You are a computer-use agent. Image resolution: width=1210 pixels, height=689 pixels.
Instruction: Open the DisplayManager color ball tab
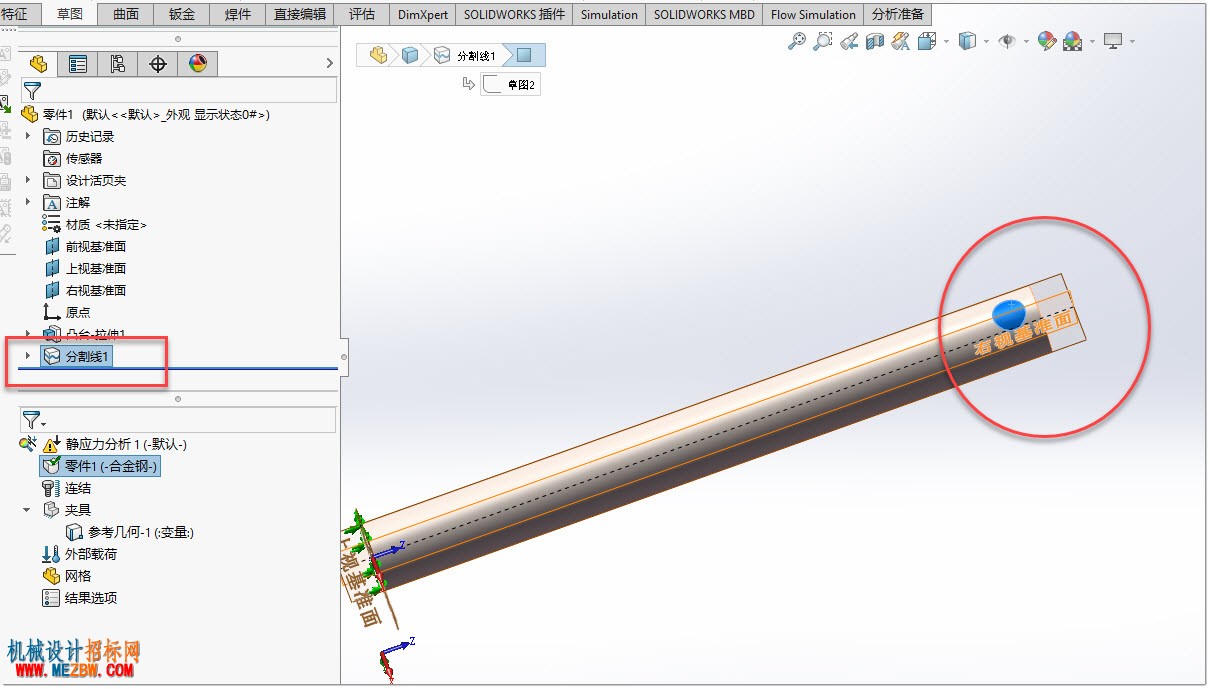point(198,64)
